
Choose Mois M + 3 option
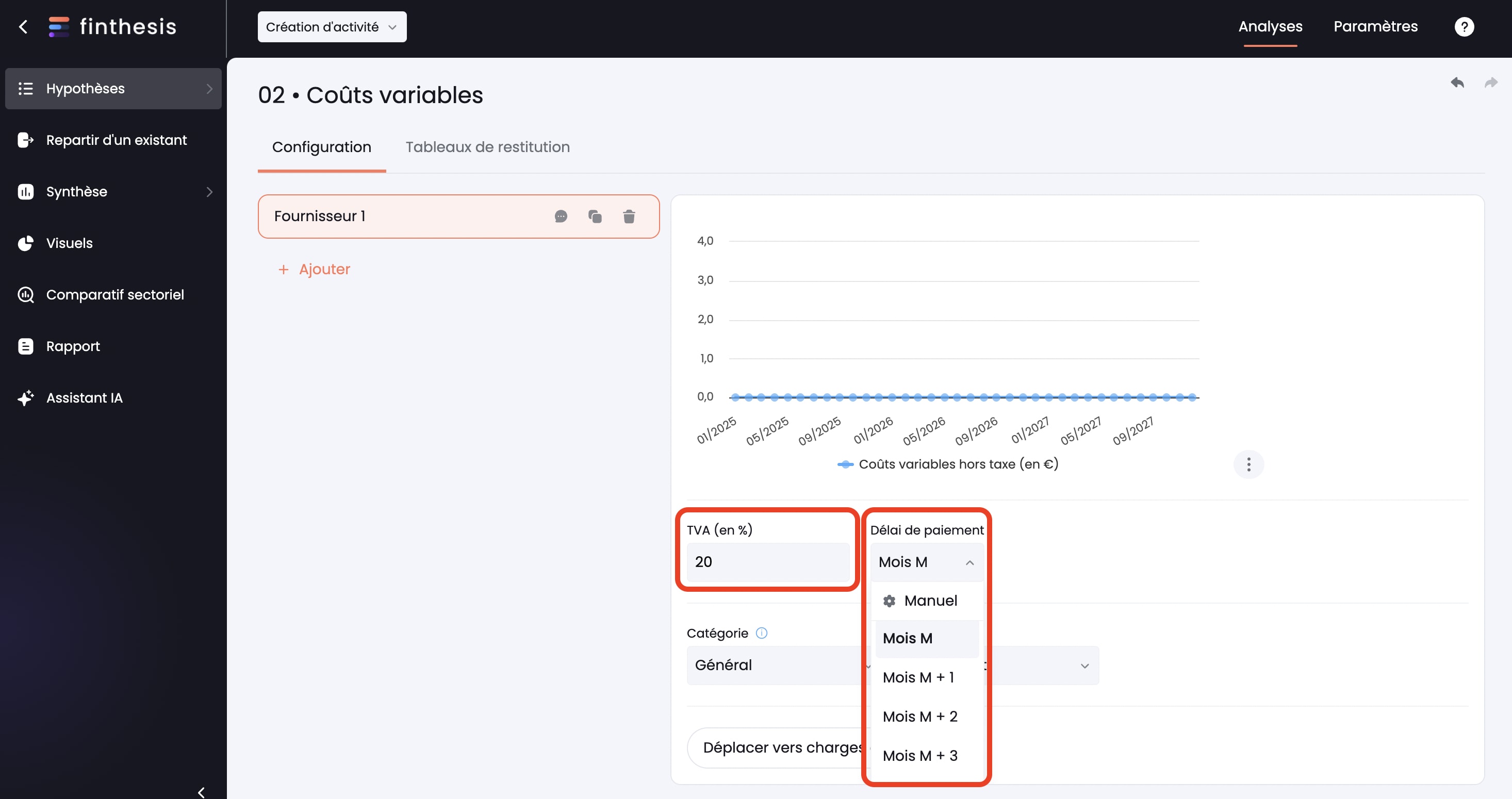(x=927, y=756)
